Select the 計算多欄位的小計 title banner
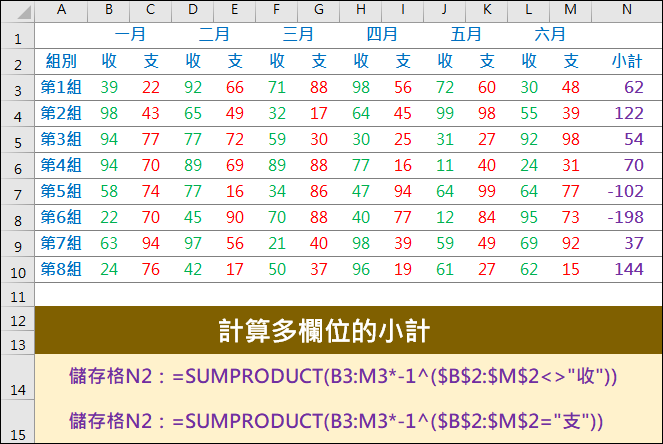The image size is (663, 444). coord(348,330)
